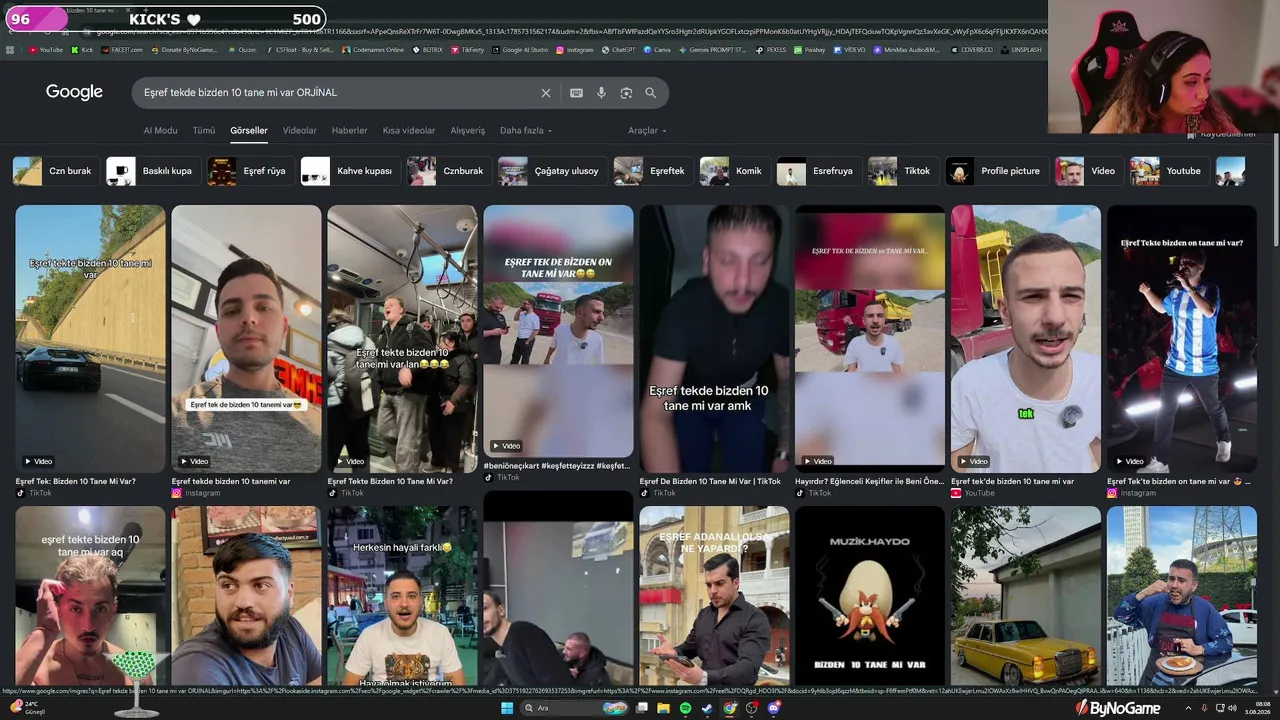Expand the Daha fazla dropdown
This screenshot has height=720, width=1280.
(x=526, y=130)
